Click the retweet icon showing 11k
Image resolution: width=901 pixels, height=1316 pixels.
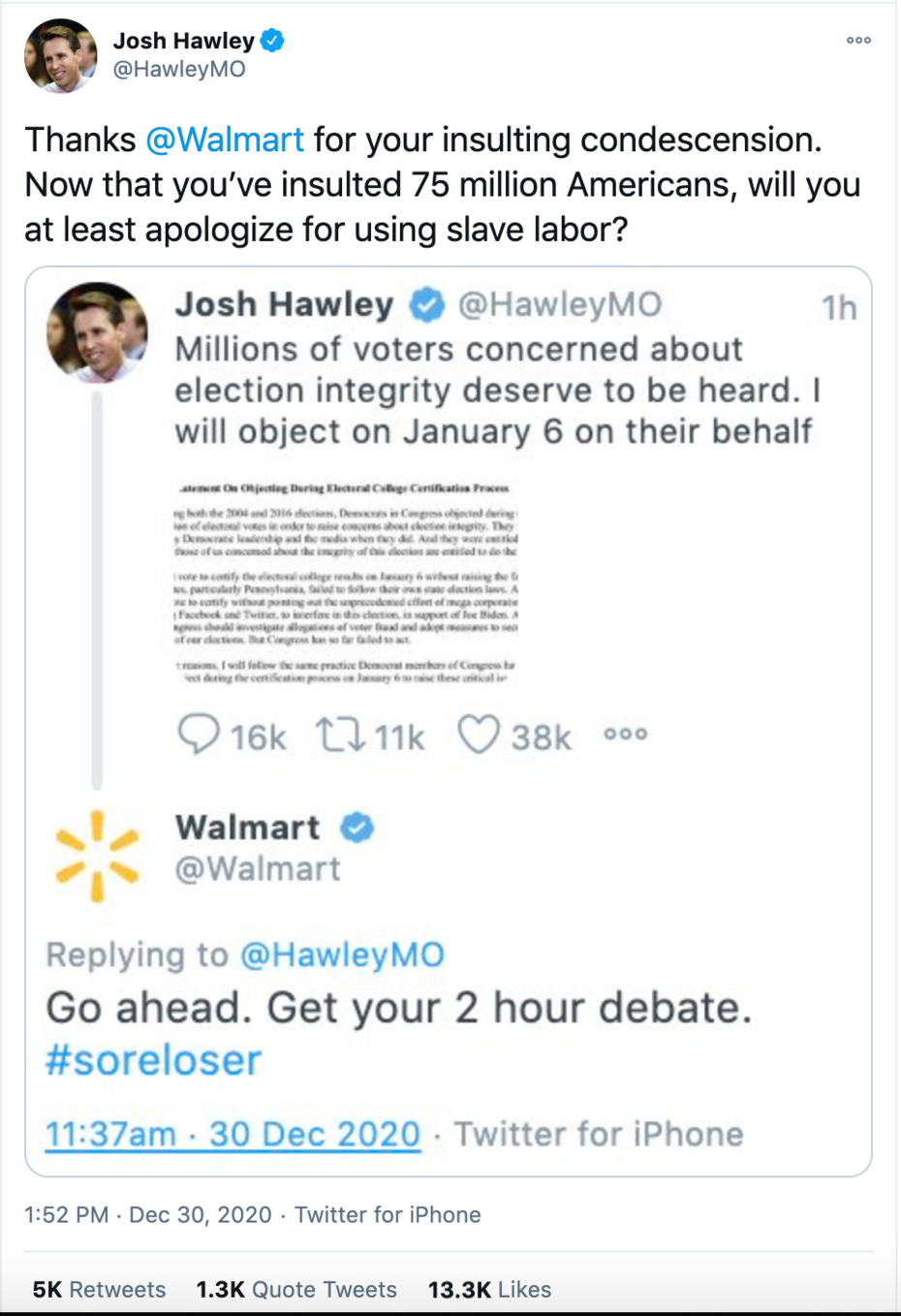341,735
